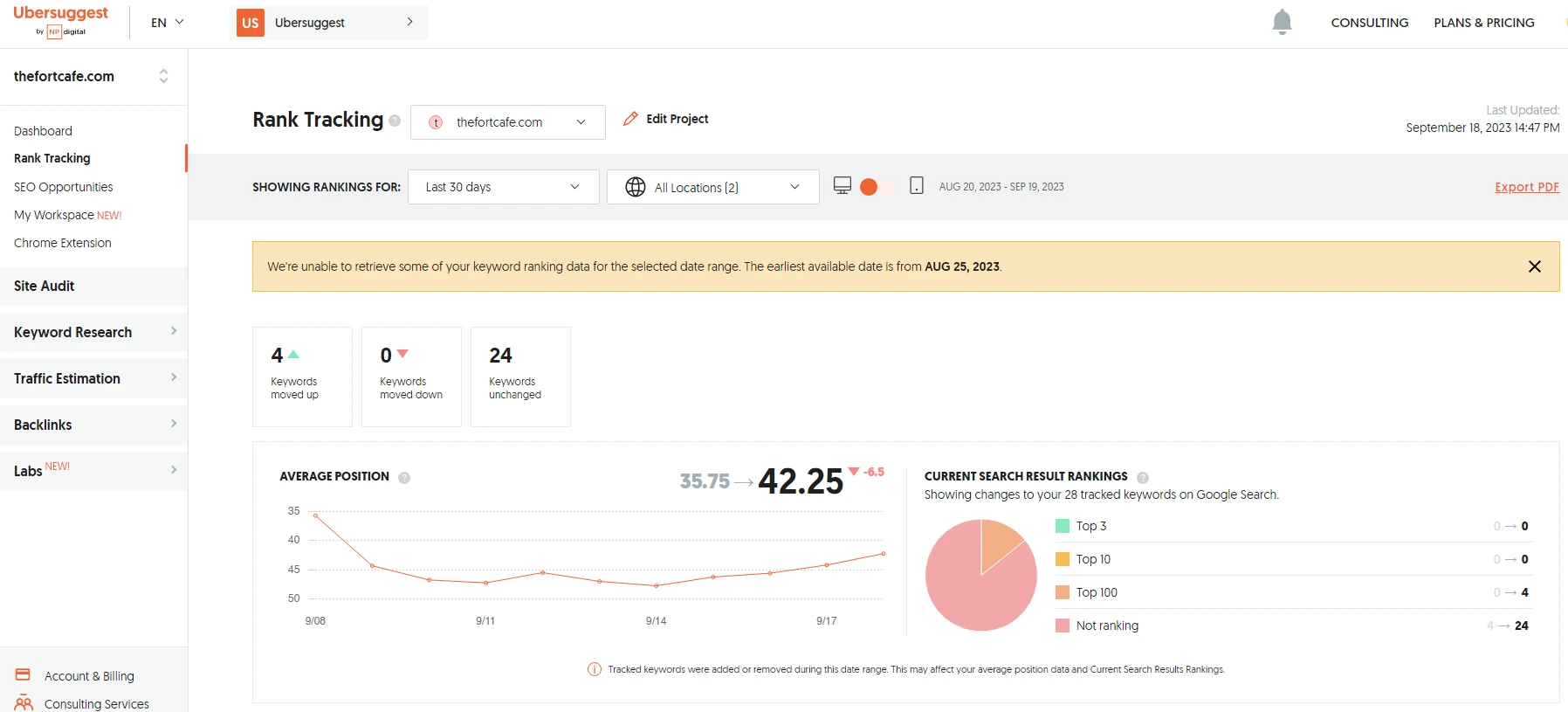Screen dimensions: 1568x712
Task: Click the last data point on position chart
Action: (x=884, y=553)
